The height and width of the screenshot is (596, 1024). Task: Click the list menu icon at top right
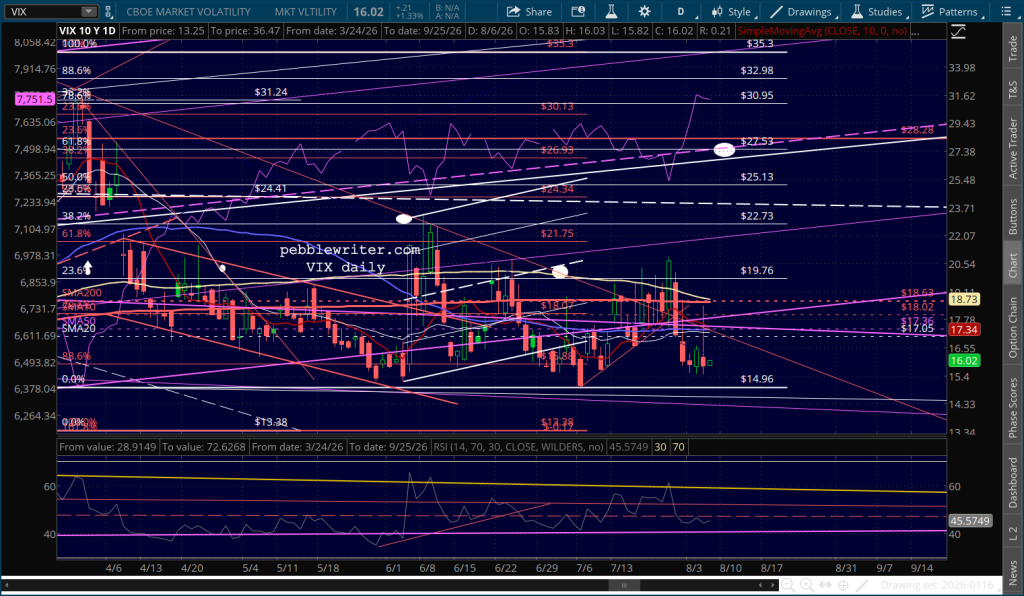click(1006, 12)
